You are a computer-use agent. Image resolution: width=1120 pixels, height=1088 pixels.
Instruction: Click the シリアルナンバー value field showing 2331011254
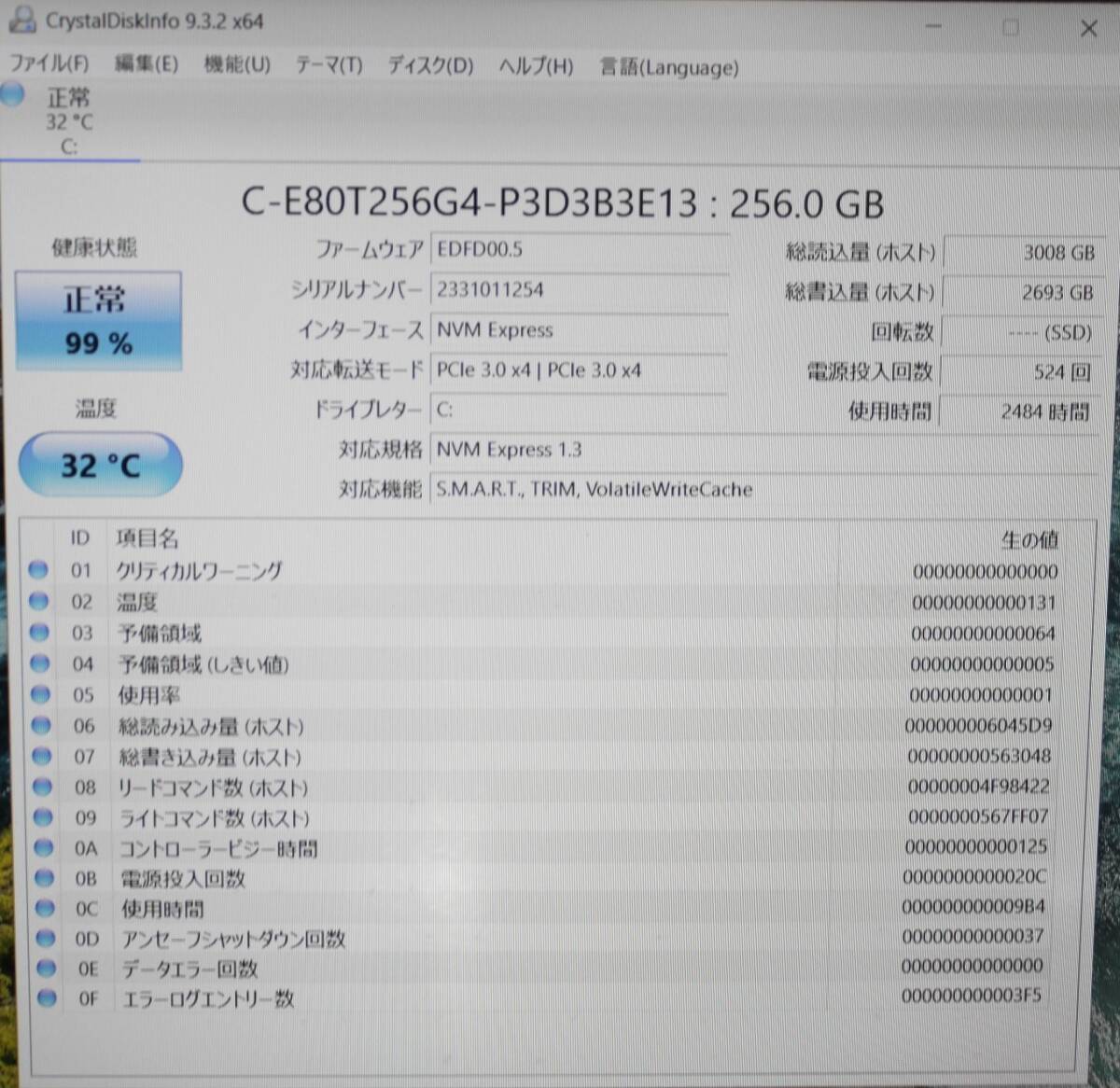579,289
